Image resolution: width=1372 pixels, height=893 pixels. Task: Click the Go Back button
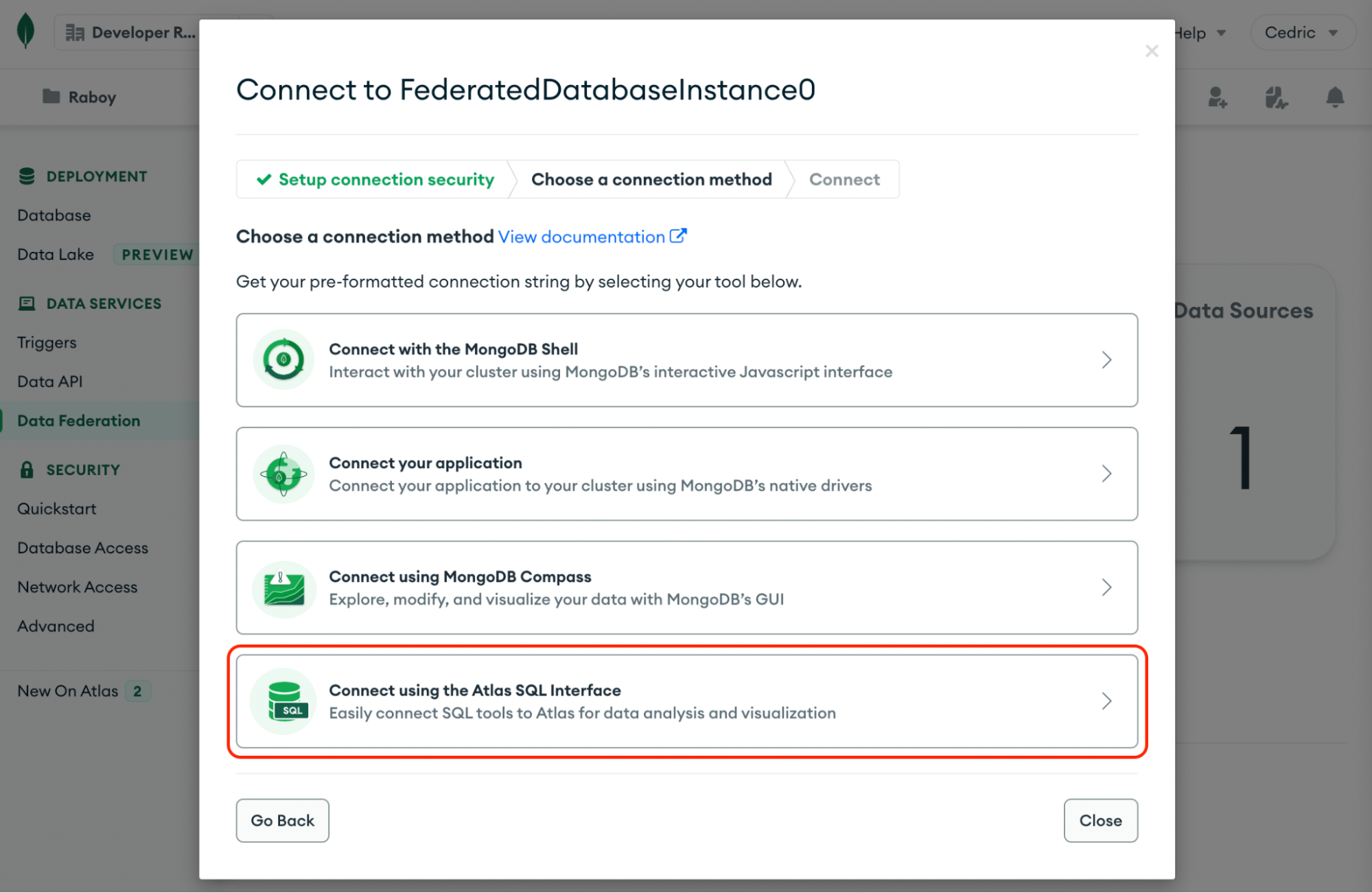tap(282, 820)
